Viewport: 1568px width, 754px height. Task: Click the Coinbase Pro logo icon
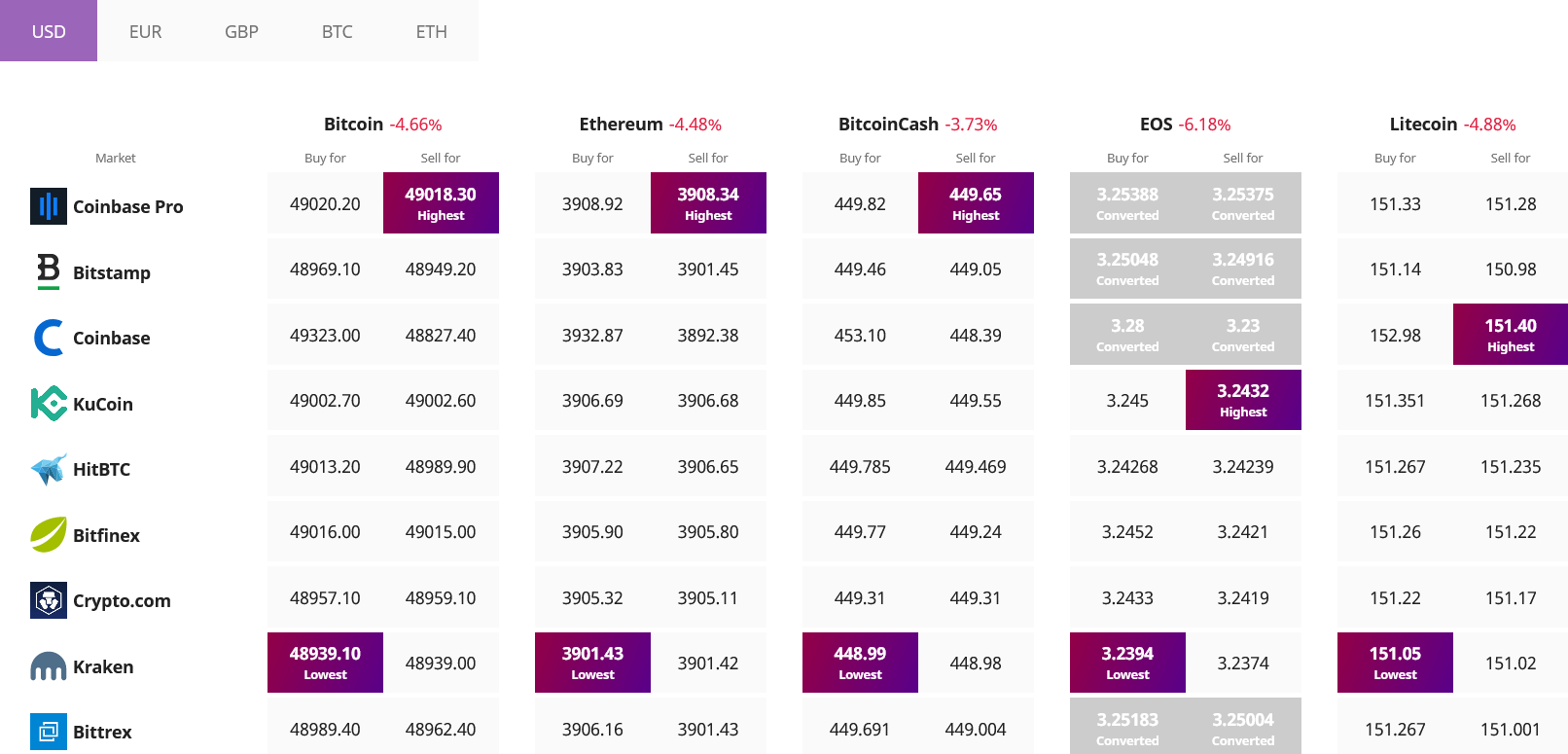(x=49, y=206)
